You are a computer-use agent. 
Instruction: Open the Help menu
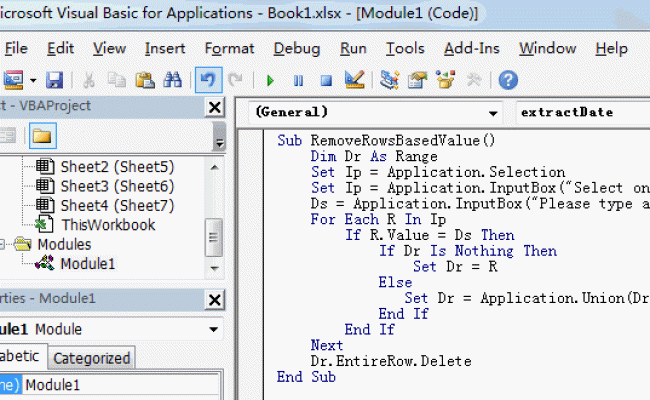click(x=611, y=48)
